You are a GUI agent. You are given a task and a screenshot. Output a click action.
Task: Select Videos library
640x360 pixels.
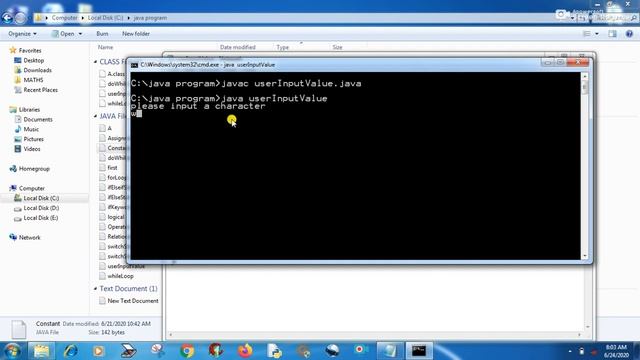pyautogui.click(x=32, y=149)
